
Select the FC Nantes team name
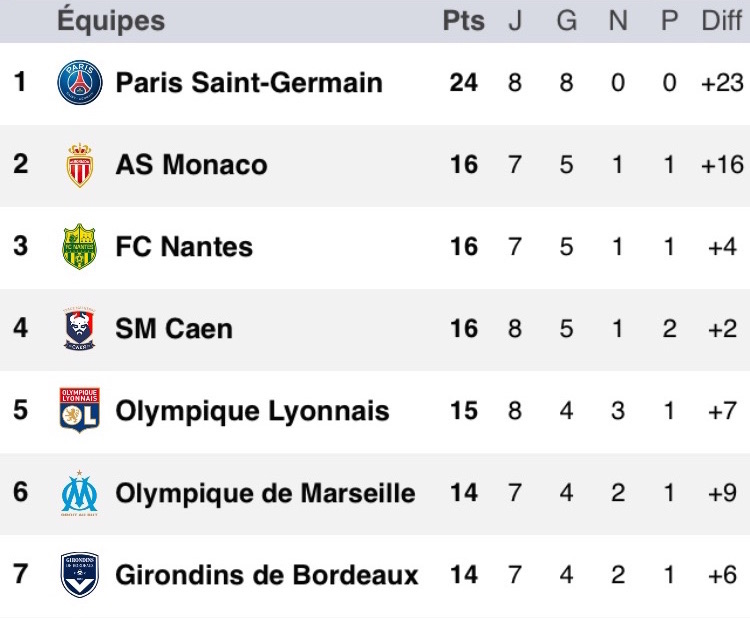[184, 246]
